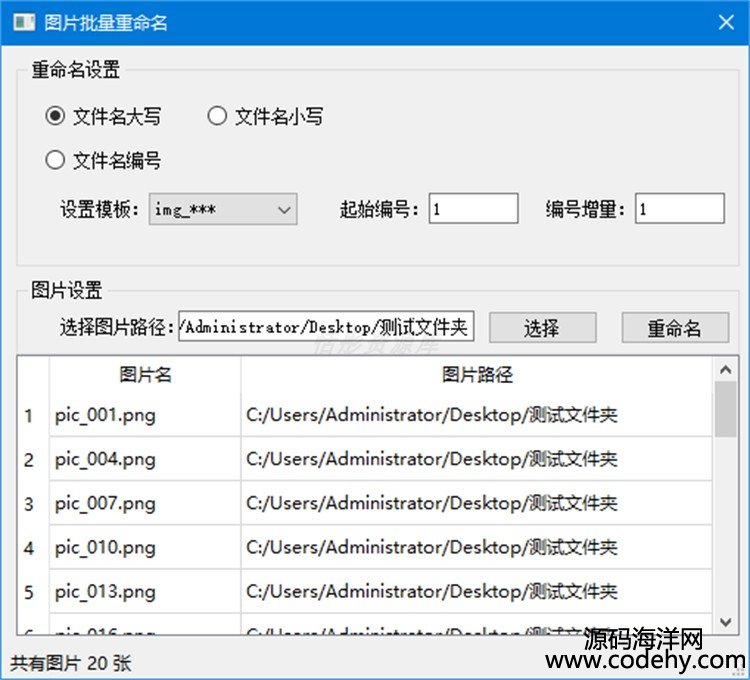Focus the 编号增量 text box
Screen dimensions: 750x680
pos(679,209)
